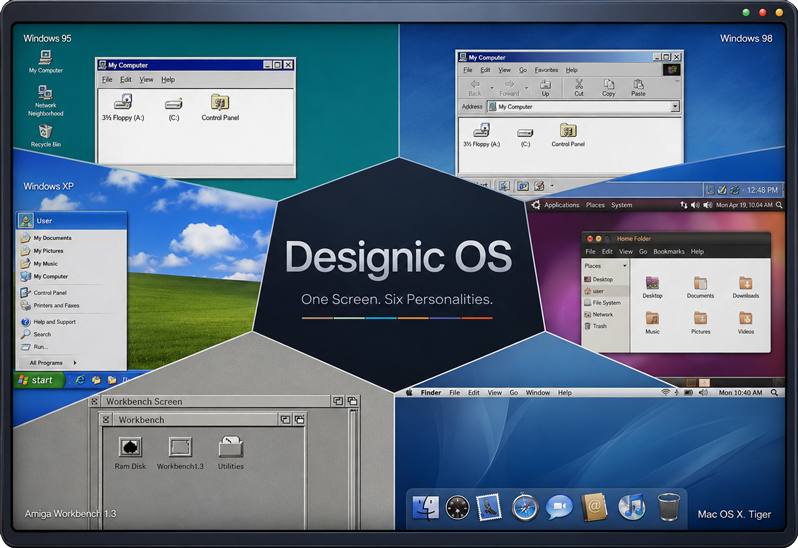Open My Computer icon on Windows 95 desktop
The height and width of the screenshot is (548, 798).
point(45,61)
